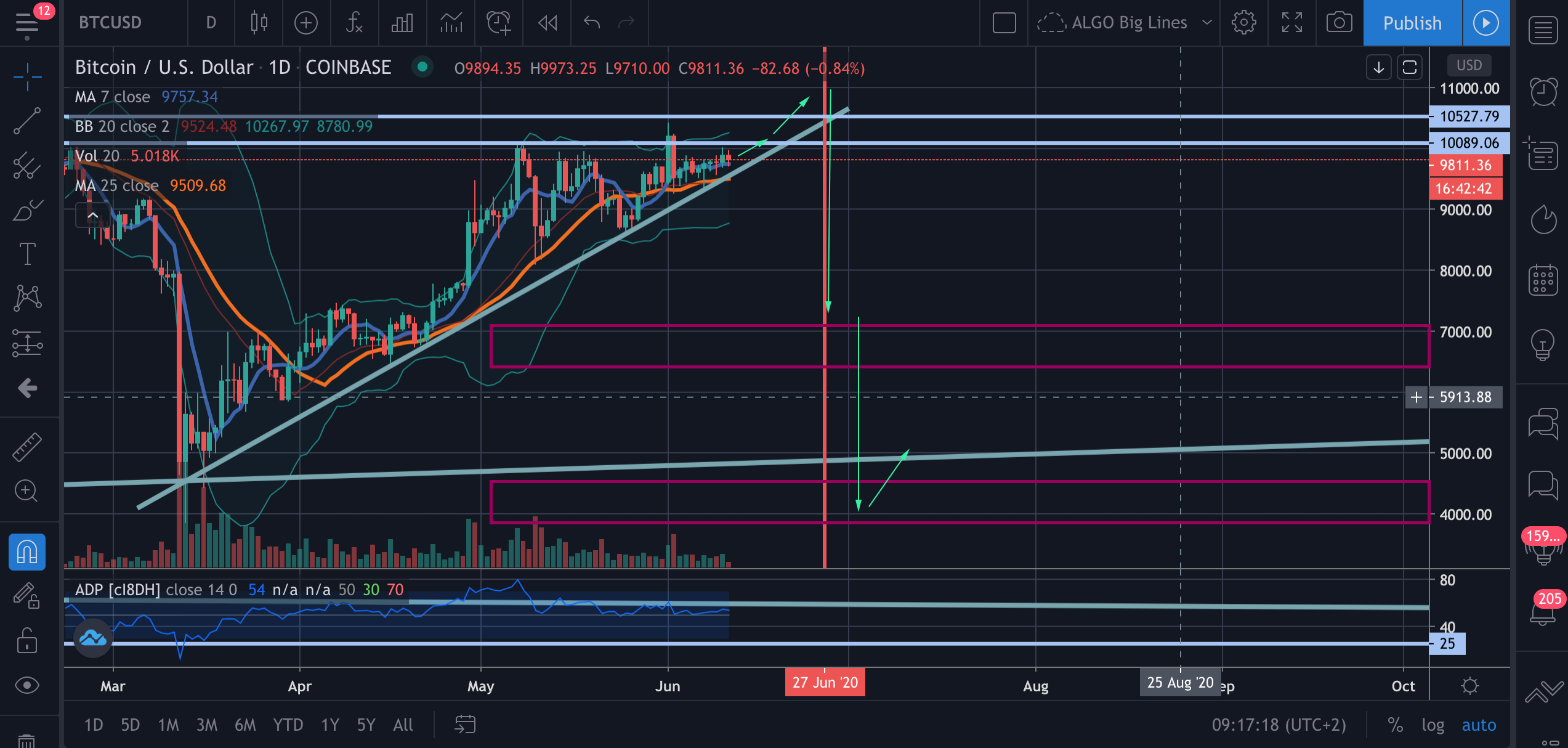Viewport: 1568px width, 748px height.
Task: Change the D timeframe interval
Action: (211, 23)
